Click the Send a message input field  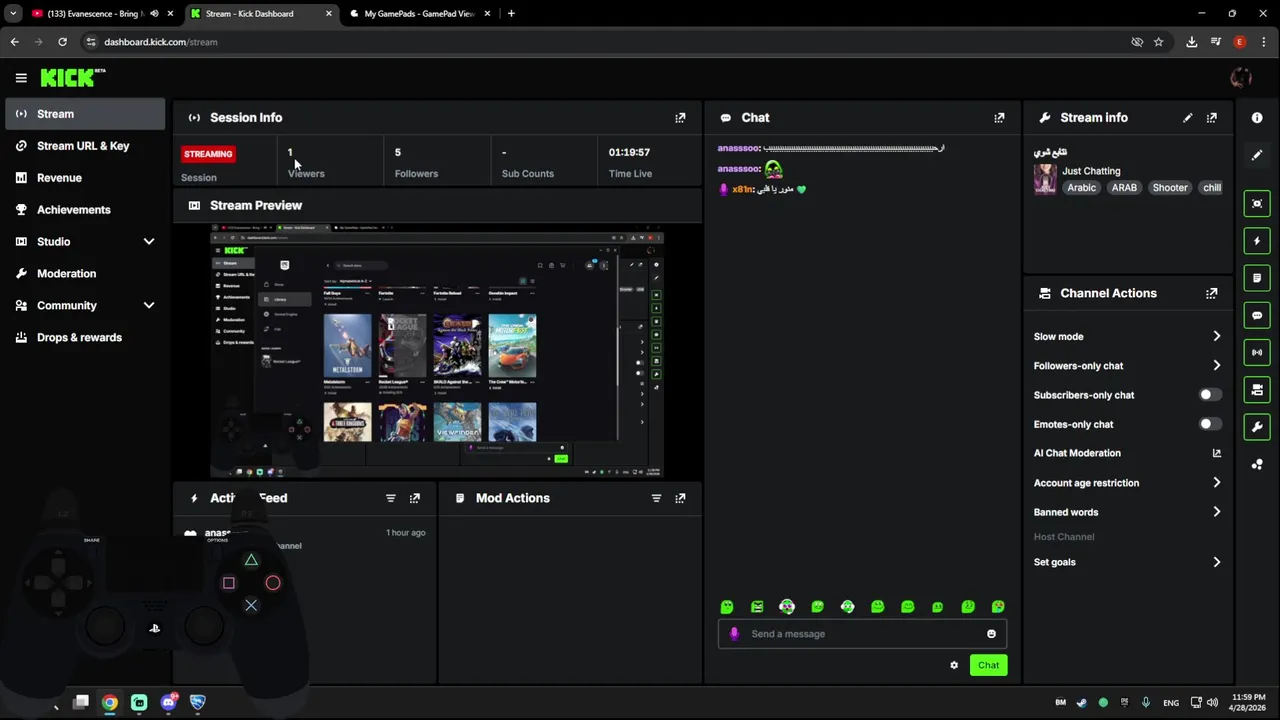862,634
